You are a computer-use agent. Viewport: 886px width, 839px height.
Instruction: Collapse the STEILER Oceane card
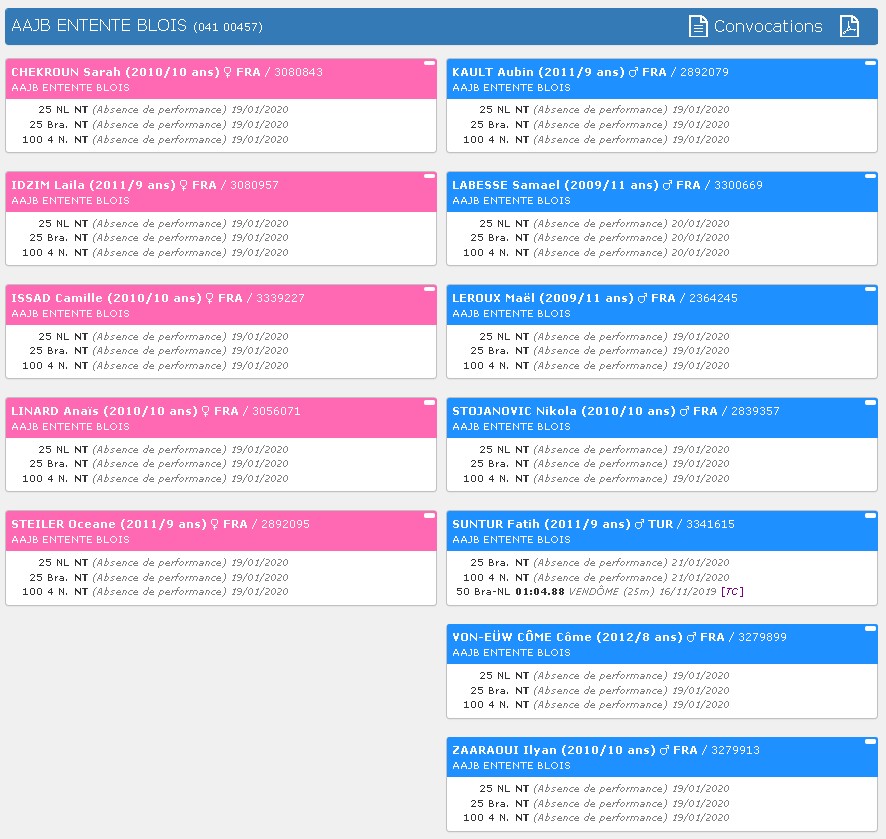pos(429,515)
